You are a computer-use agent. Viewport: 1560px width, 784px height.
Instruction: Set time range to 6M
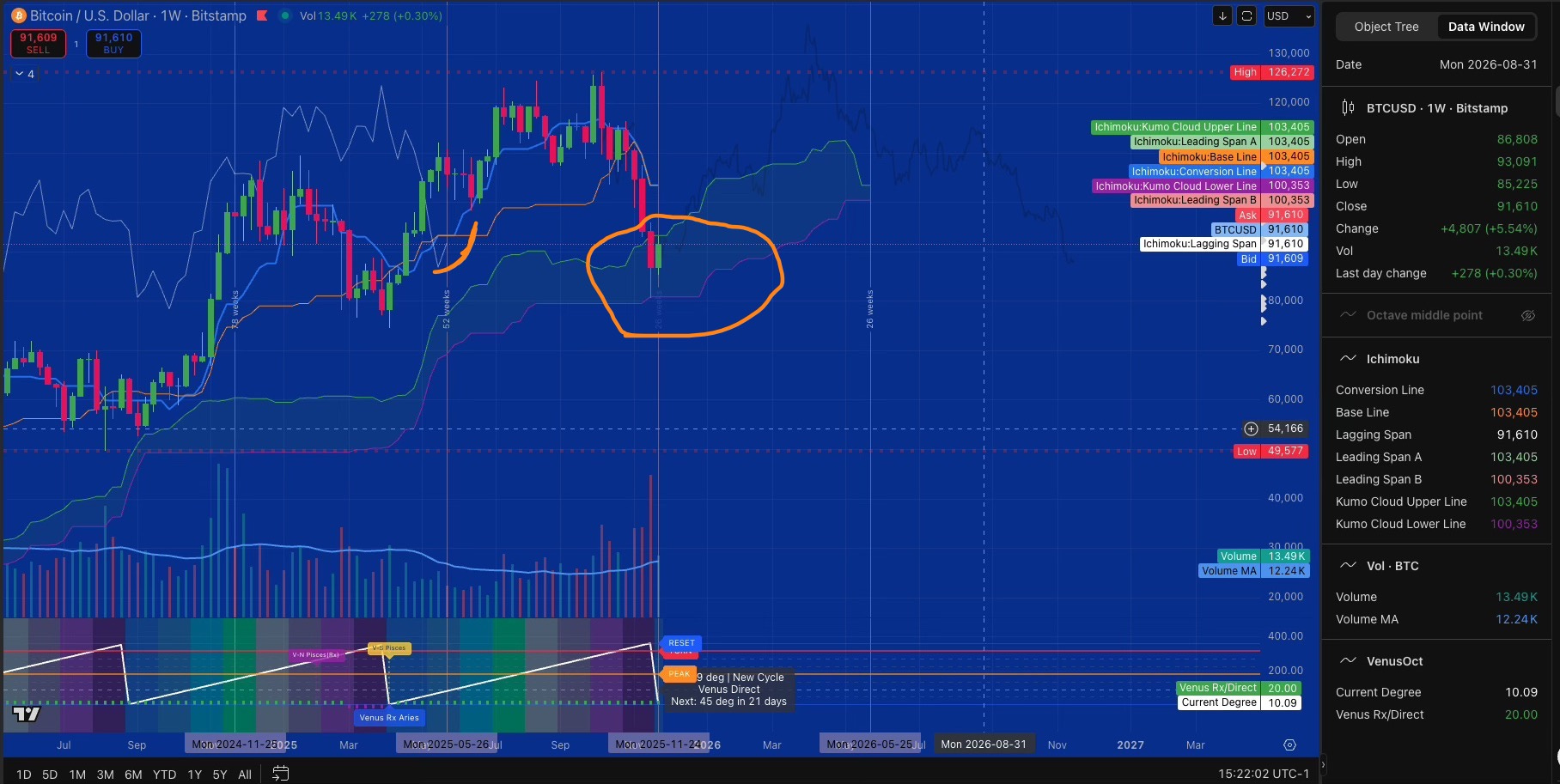tap(133, 775)
